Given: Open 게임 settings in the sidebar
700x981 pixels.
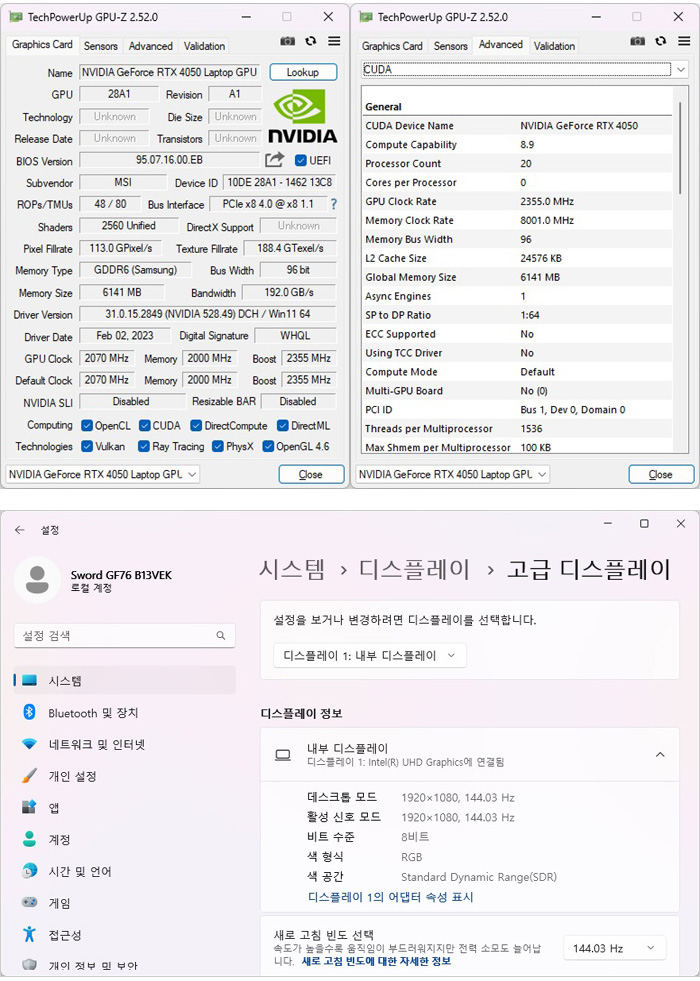Looking at the screenshot, I should 124,903.
